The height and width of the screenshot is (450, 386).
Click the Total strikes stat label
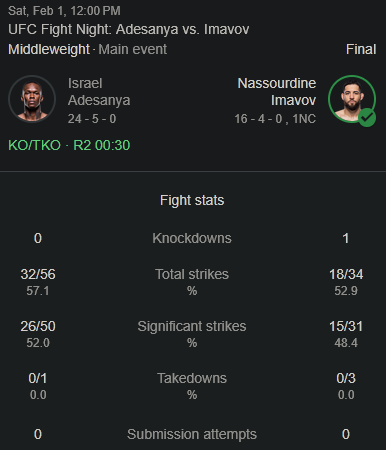click(192, 274)
